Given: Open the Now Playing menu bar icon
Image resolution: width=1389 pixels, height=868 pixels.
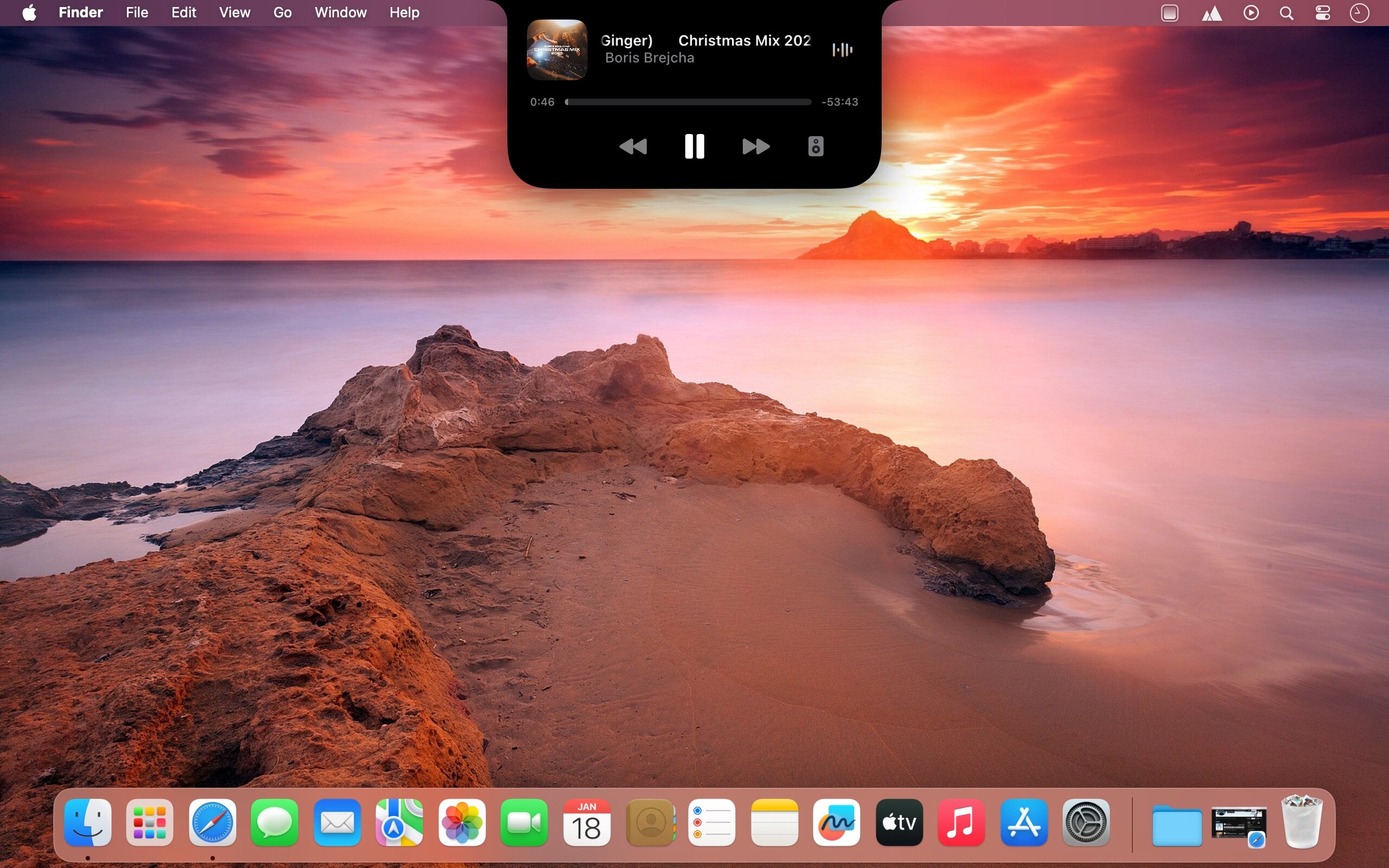Looking at the screenshot, I should click(x=1251, y=12).
